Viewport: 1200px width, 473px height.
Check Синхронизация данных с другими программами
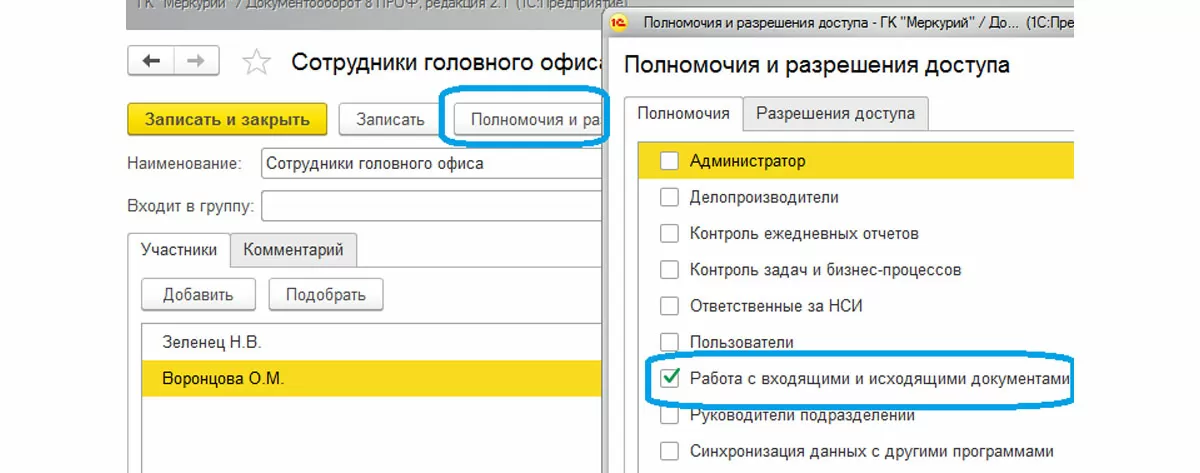669,450
